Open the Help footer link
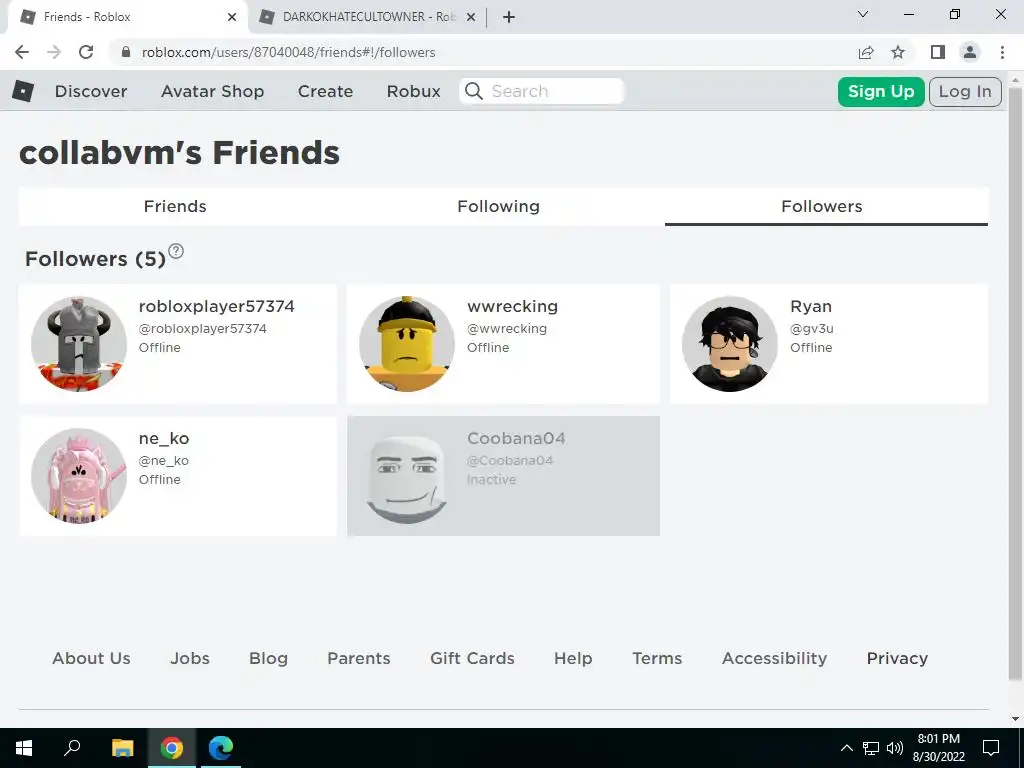 (573, 658)
